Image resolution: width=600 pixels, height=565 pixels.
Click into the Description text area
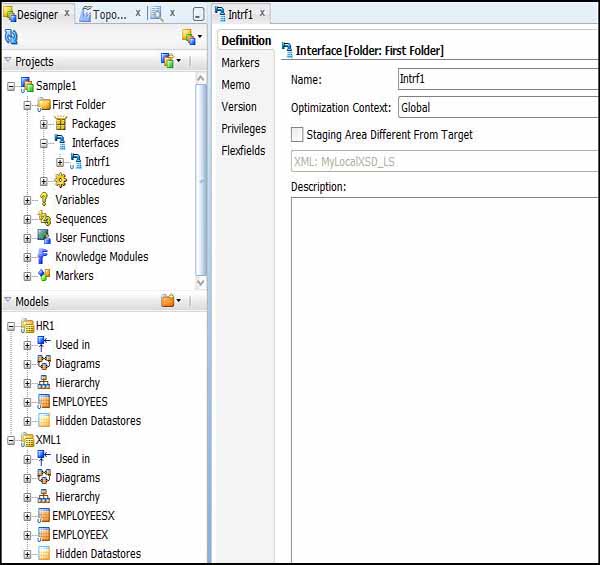point(445,379)
